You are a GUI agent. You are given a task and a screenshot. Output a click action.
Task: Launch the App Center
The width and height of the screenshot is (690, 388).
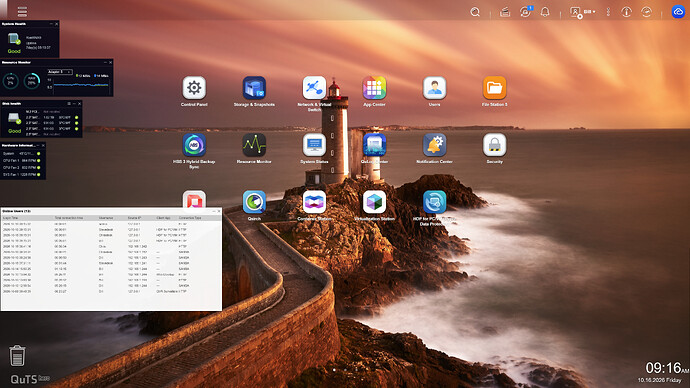tap(374, 88)
